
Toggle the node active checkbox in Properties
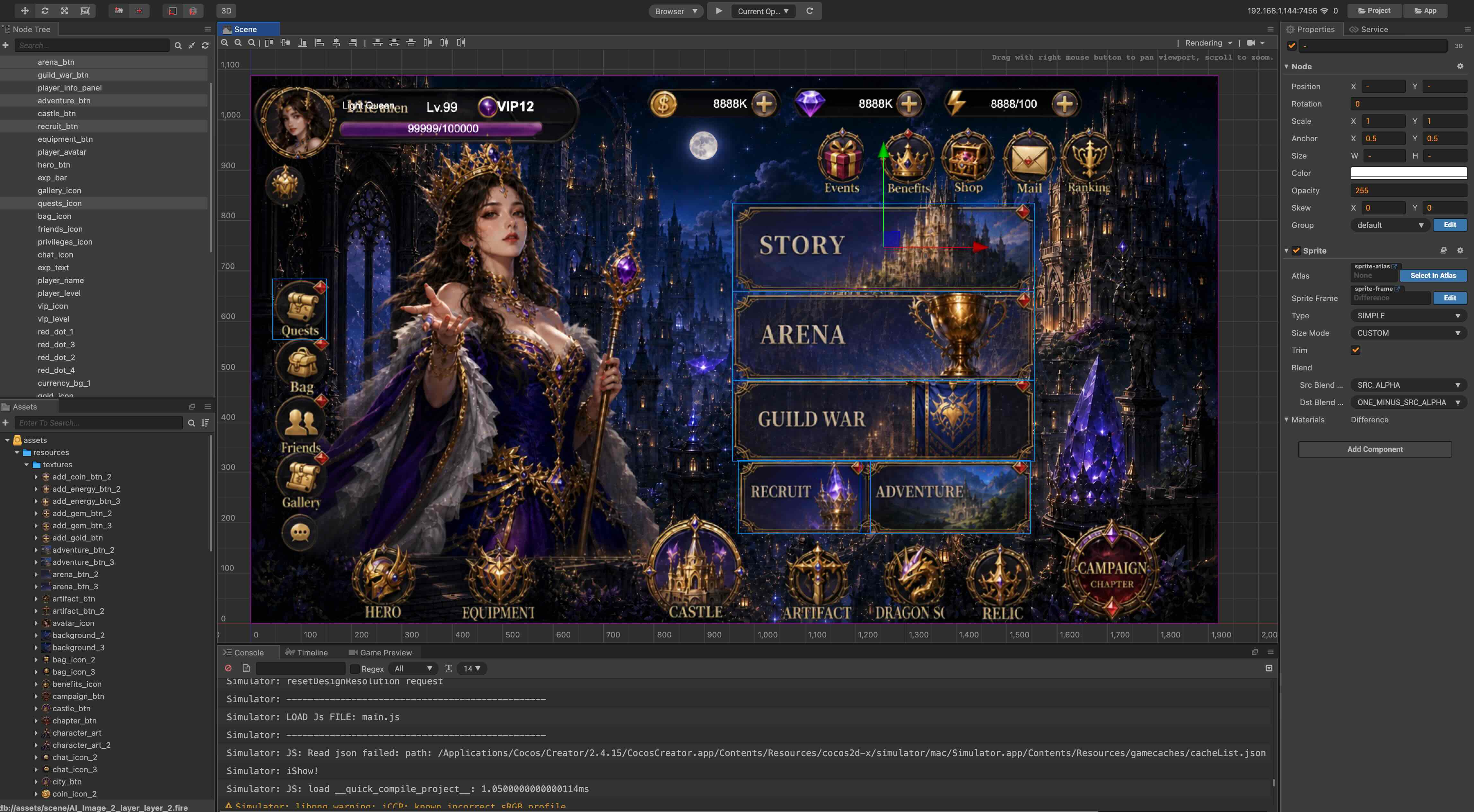1292,46
